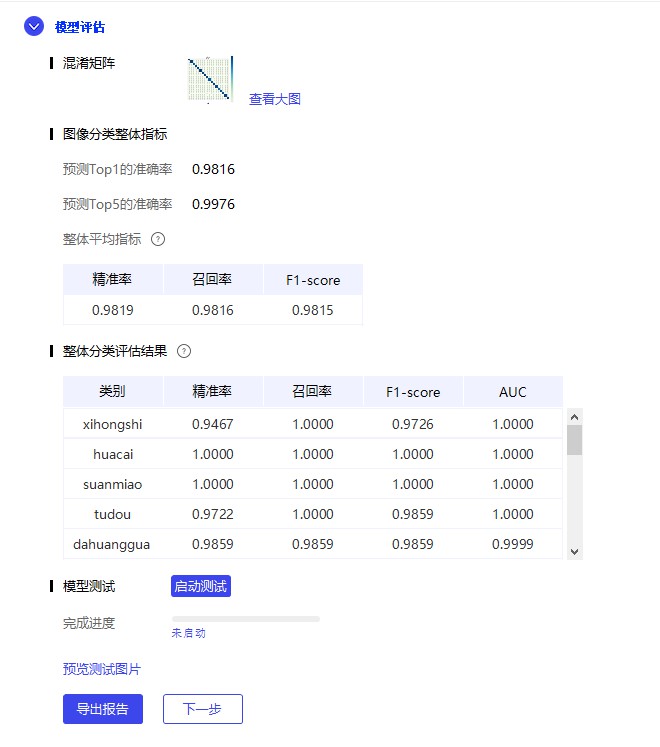Image resolution: width=660 pixels, height=747 pixels.
Task: Click the 类别 column header
Action: coord(112,392)
